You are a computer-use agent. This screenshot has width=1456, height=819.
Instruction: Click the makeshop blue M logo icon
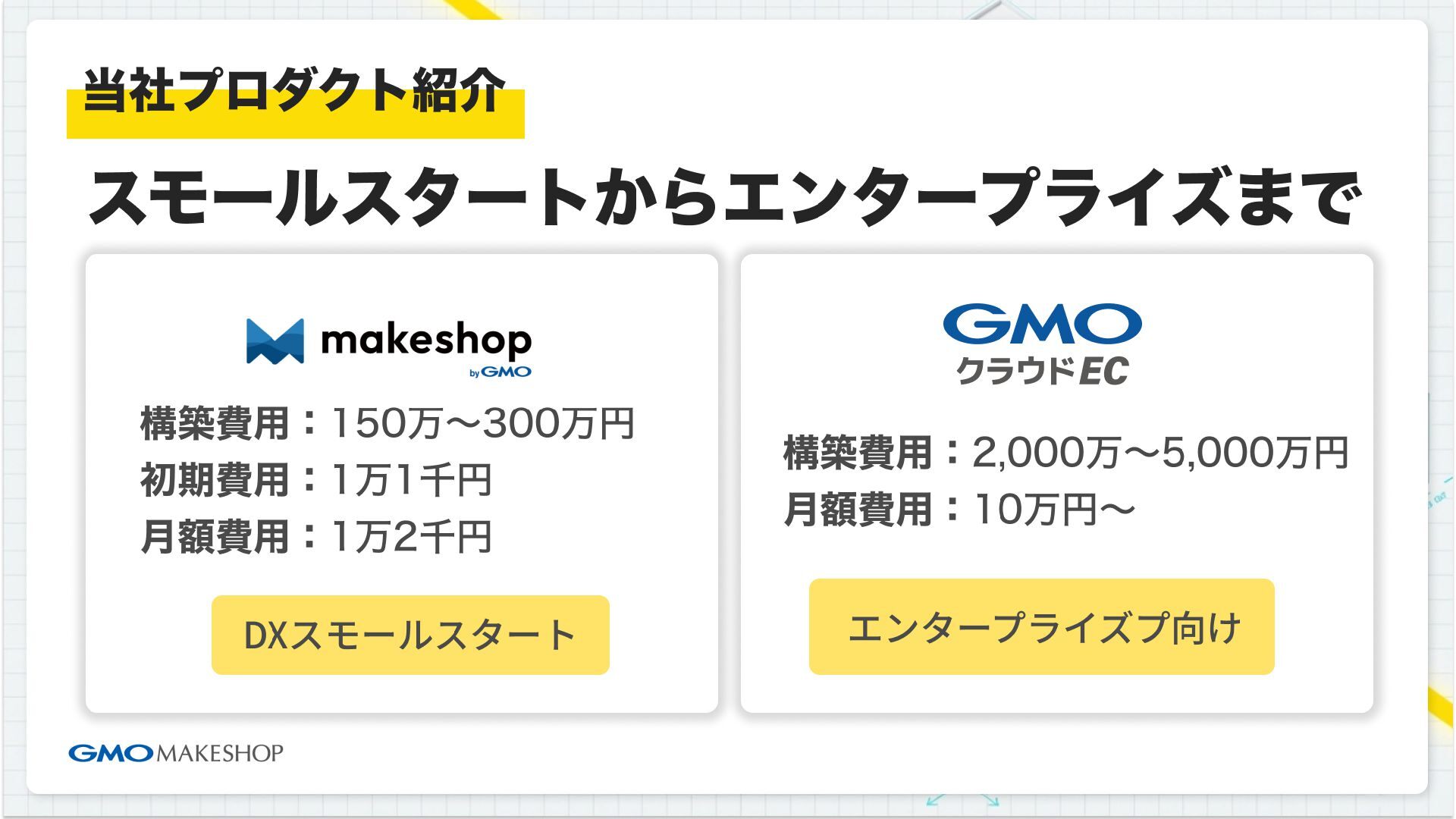click(275, 341)
